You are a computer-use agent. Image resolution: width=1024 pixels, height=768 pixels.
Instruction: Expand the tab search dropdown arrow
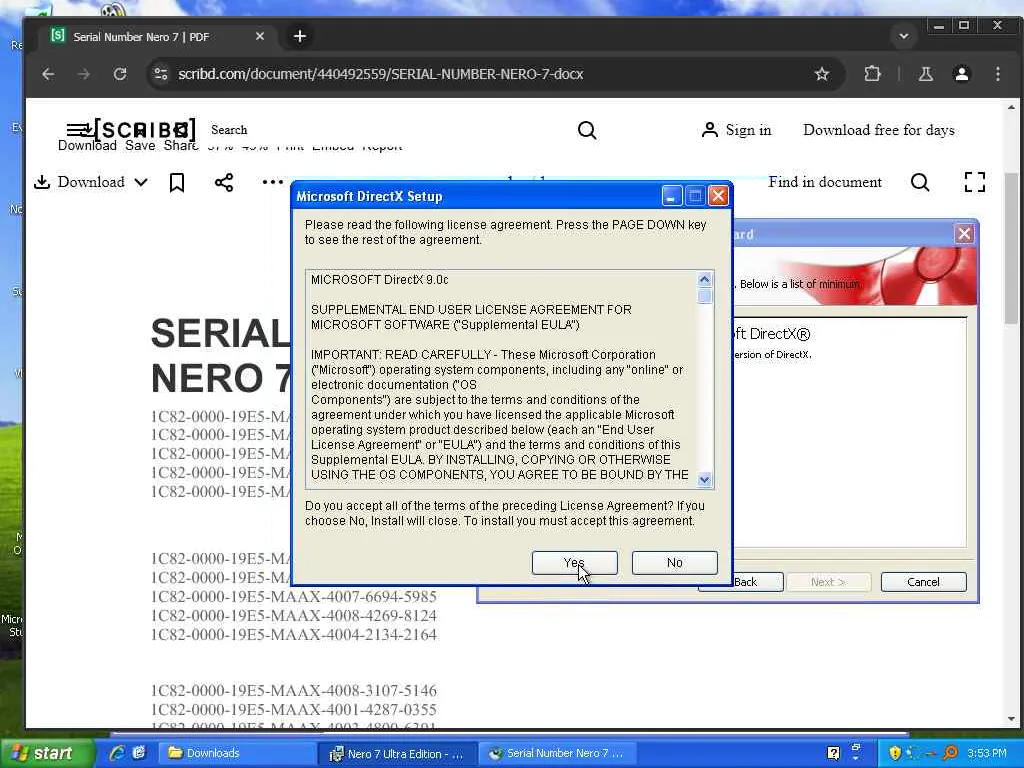[x=904, y=36]
